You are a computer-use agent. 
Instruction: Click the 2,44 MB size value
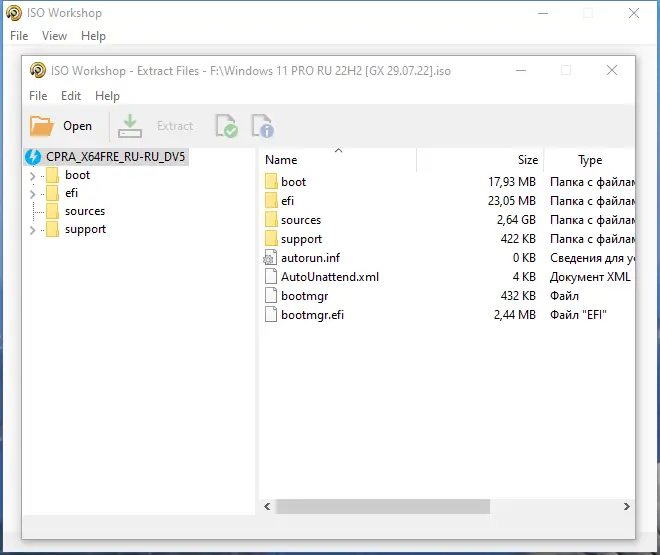[515, 314]
